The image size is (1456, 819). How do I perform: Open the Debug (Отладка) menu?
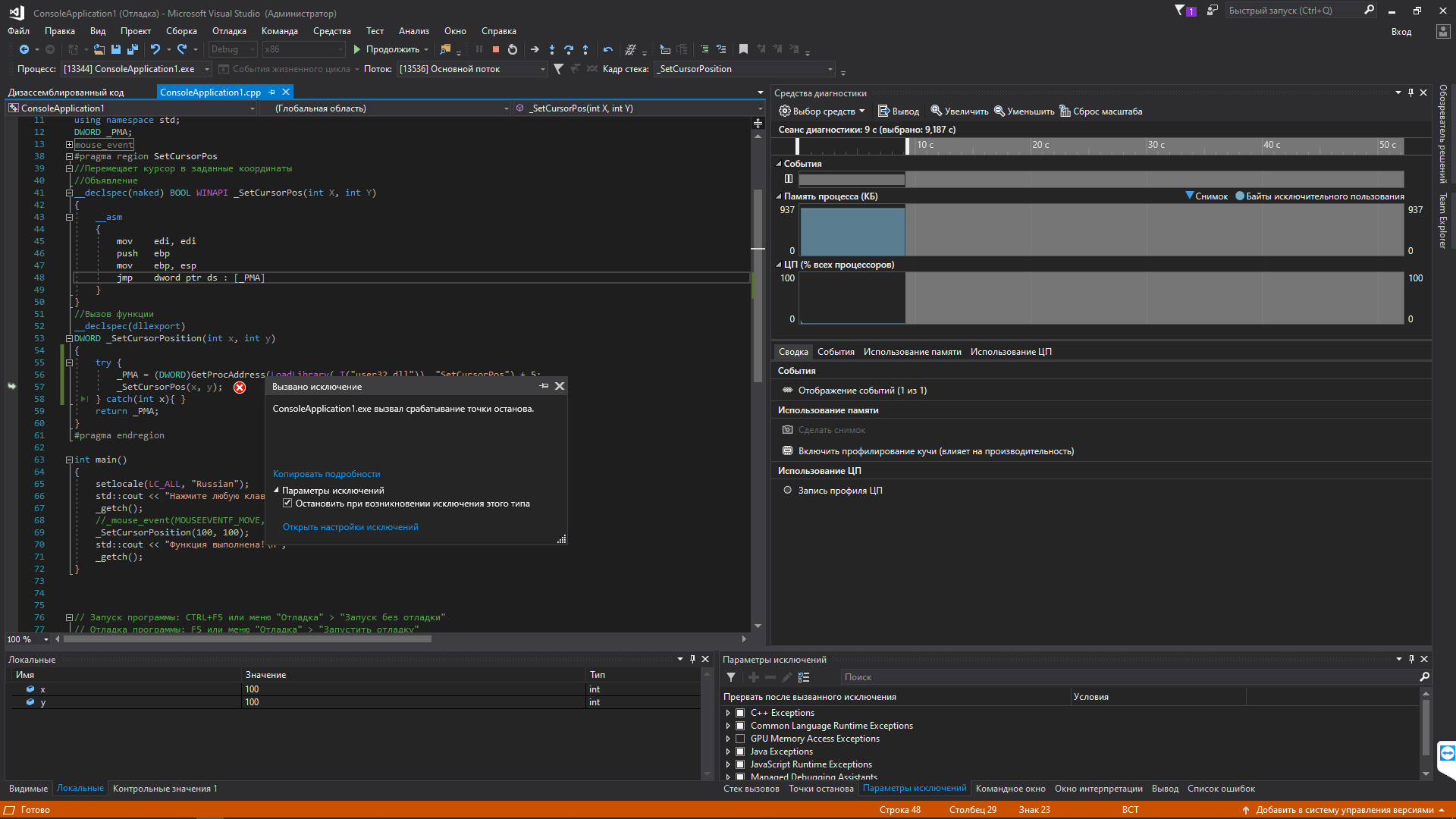click(229, 31)
